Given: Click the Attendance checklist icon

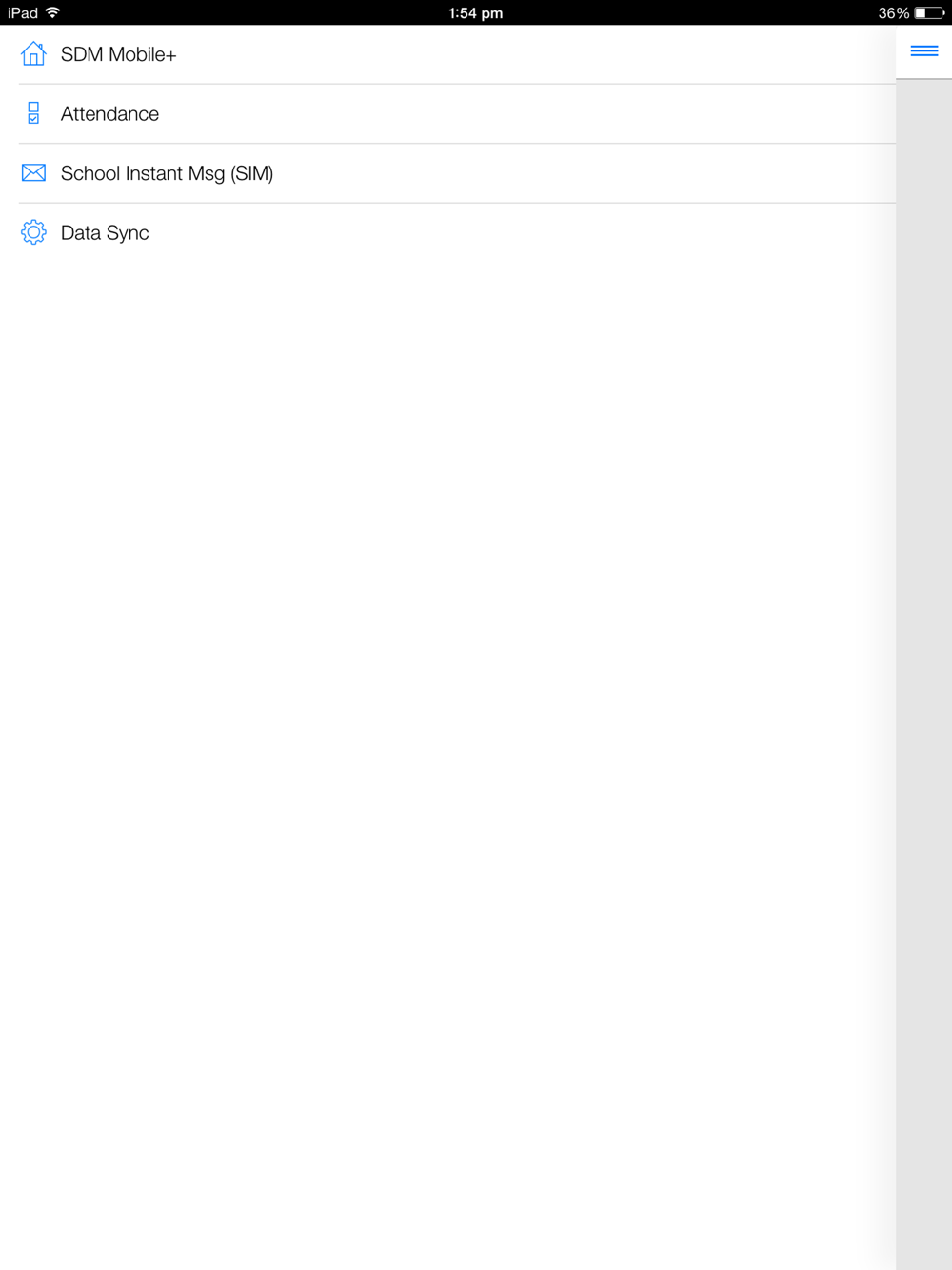Looking at the screenshot, I should click(x=33, y=113).
